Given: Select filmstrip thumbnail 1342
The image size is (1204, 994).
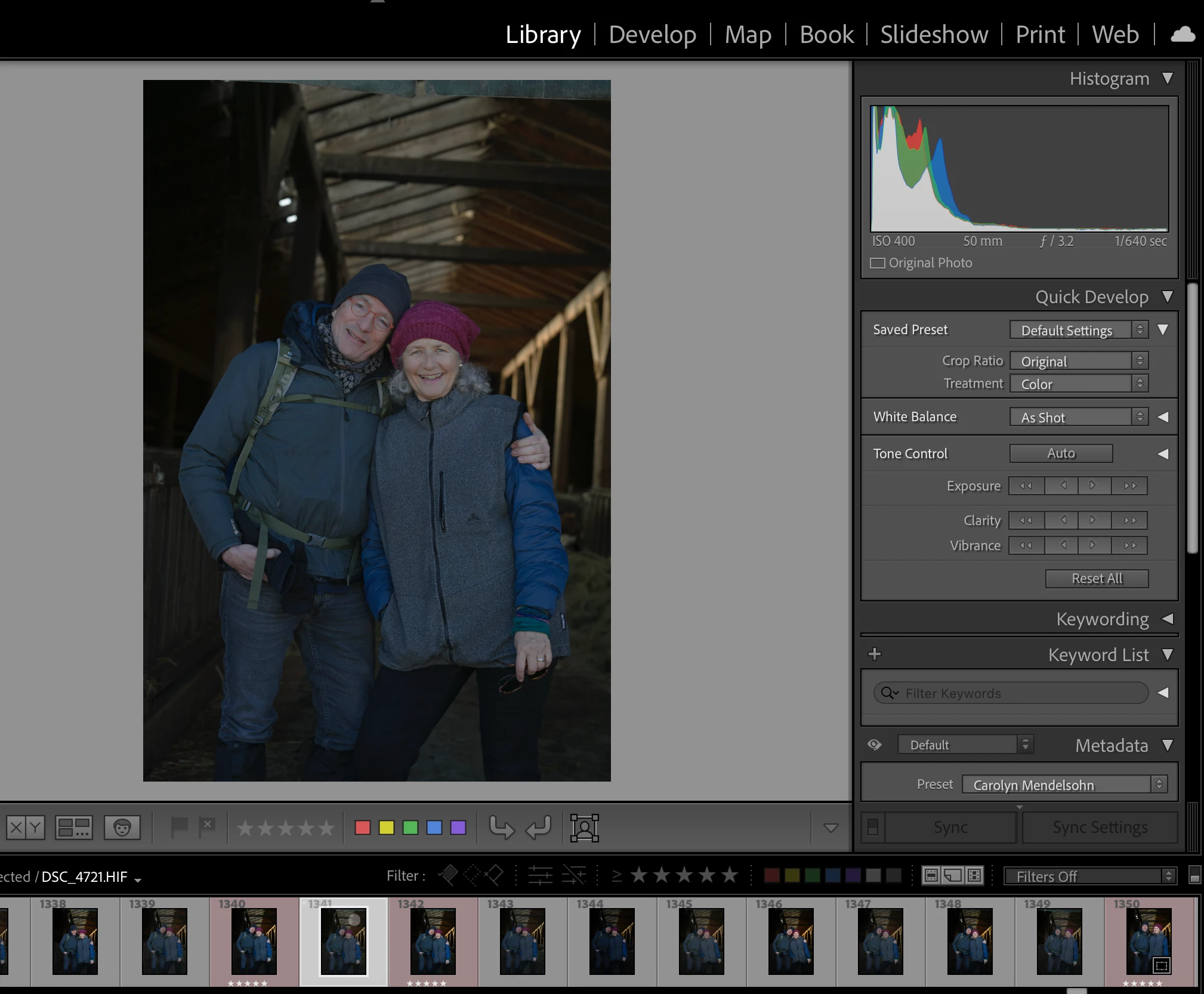Looking at the screenshot, I should coord(433,941).
